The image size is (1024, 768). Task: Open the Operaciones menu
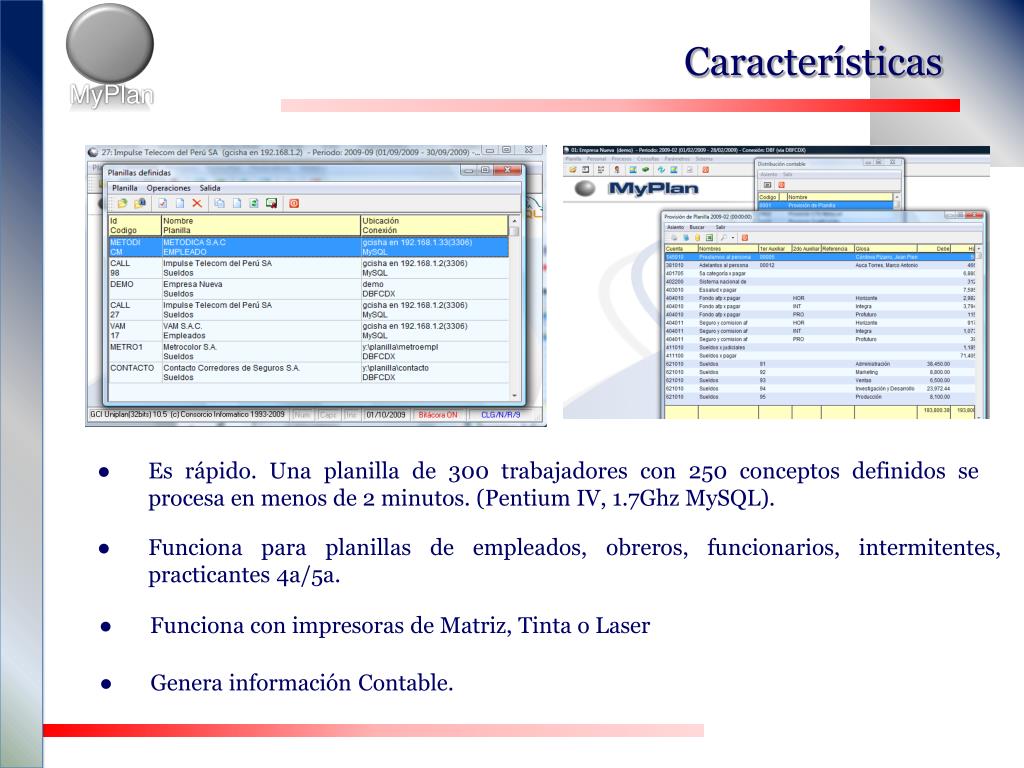pos(168,188)
